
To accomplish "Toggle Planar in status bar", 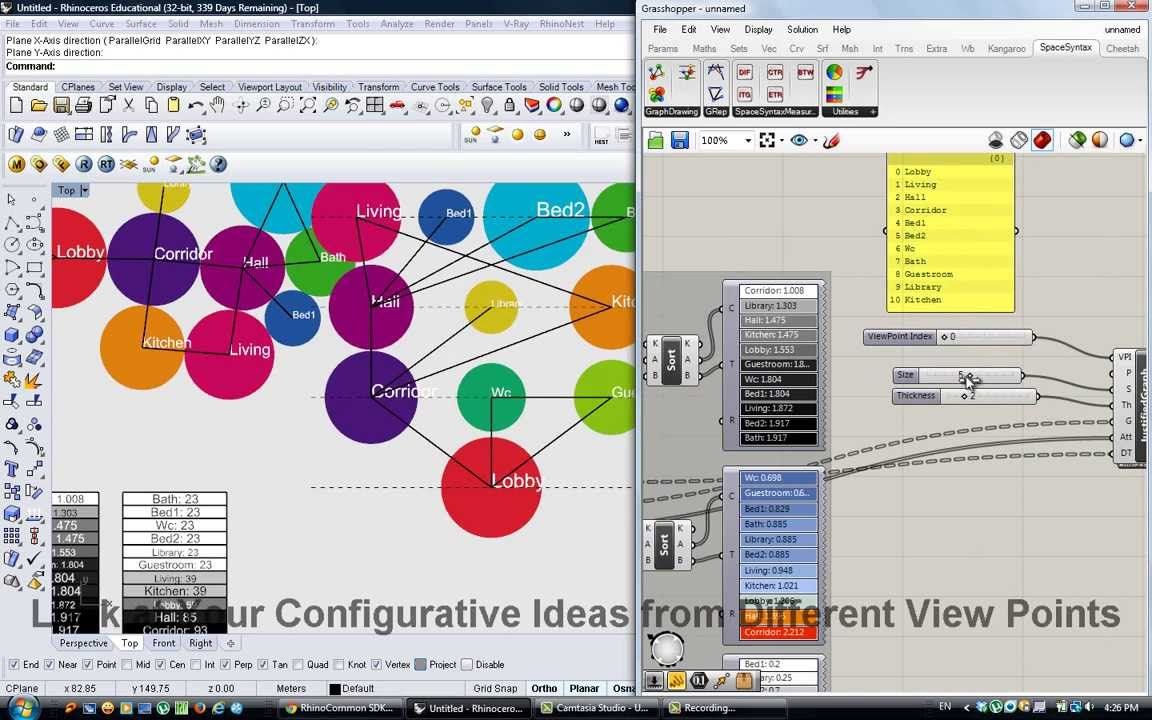I will [x=584, y=688].
